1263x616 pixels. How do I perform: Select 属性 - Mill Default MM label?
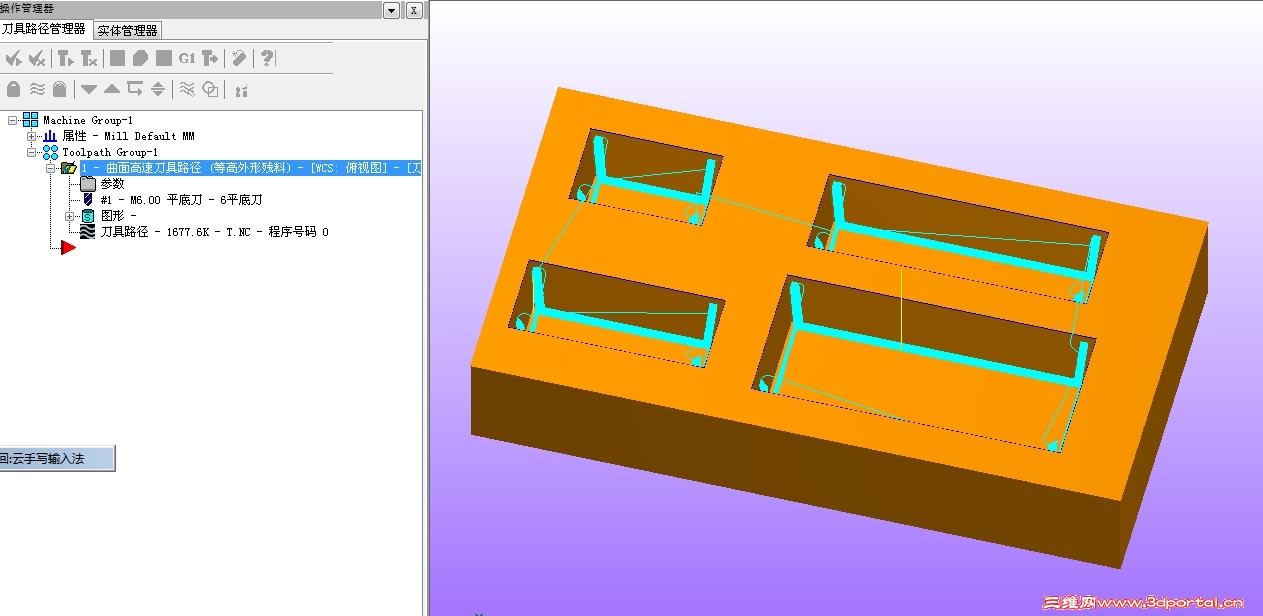coord(128,136)
